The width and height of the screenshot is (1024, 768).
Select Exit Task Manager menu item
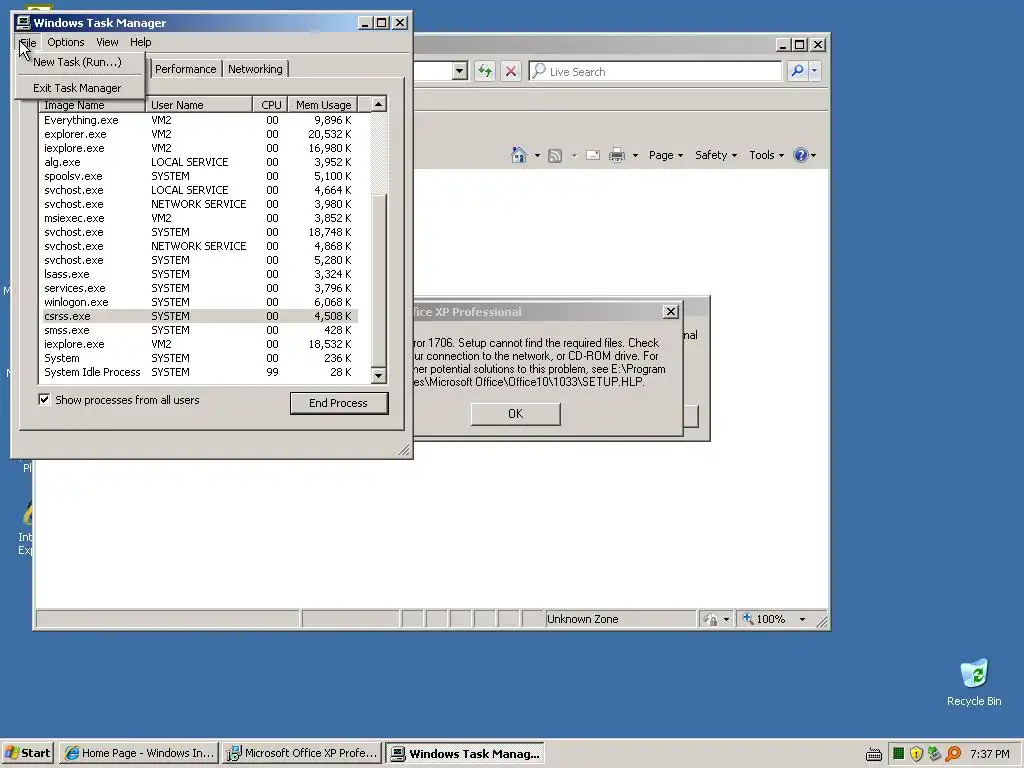click(x=77, y=88)
